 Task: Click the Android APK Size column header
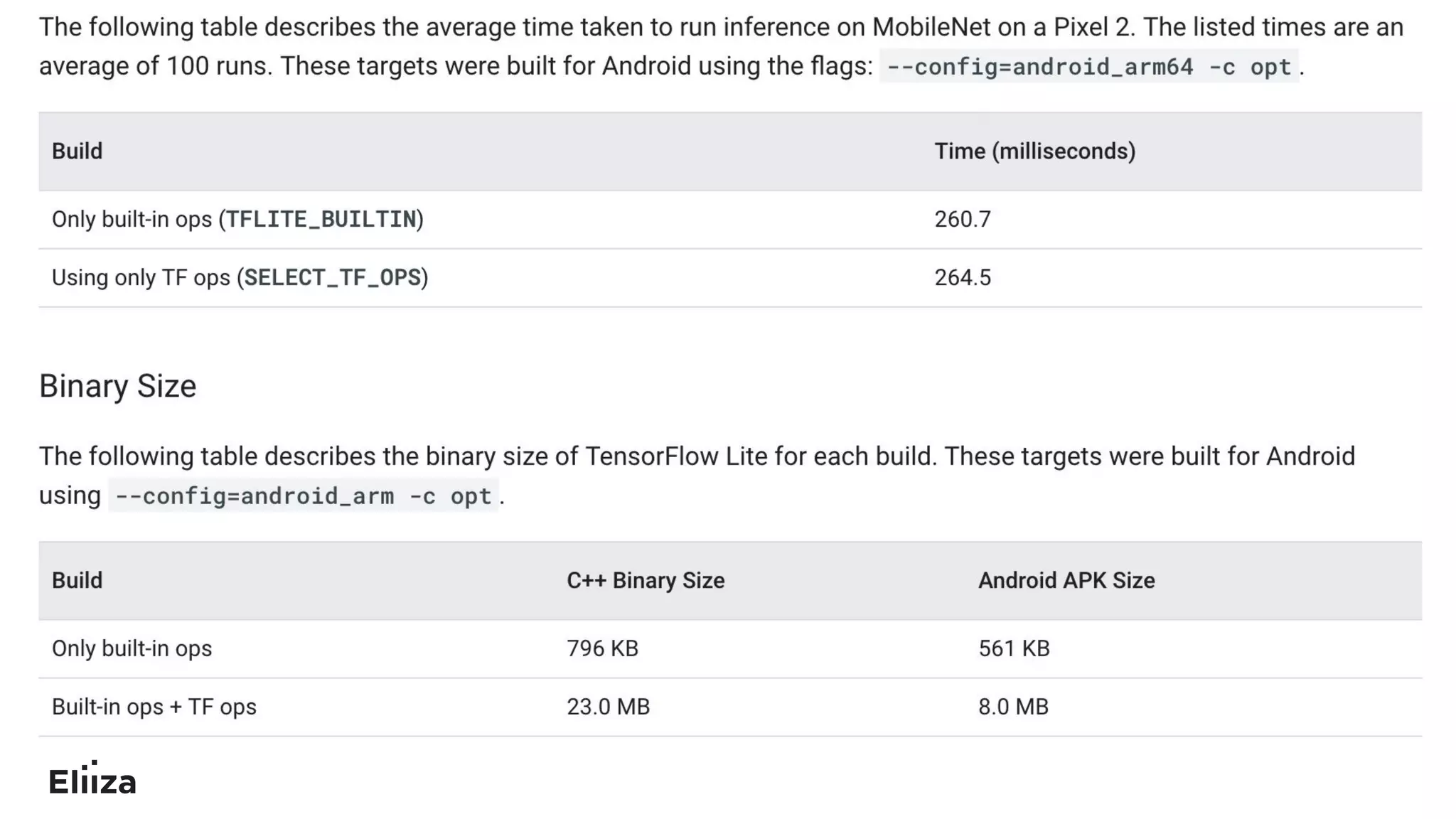pyautogui.click(x=1066, y=581)
